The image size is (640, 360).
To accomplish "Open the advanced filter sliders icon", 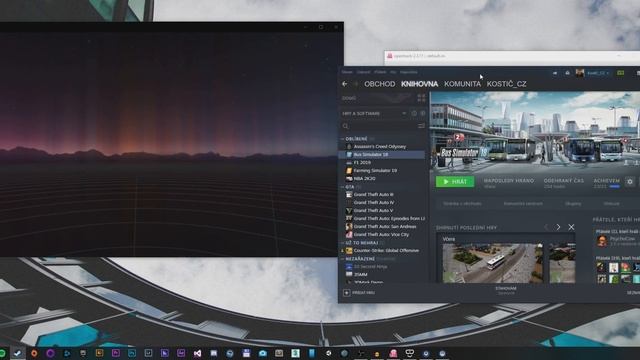I will tap(421, 126).
